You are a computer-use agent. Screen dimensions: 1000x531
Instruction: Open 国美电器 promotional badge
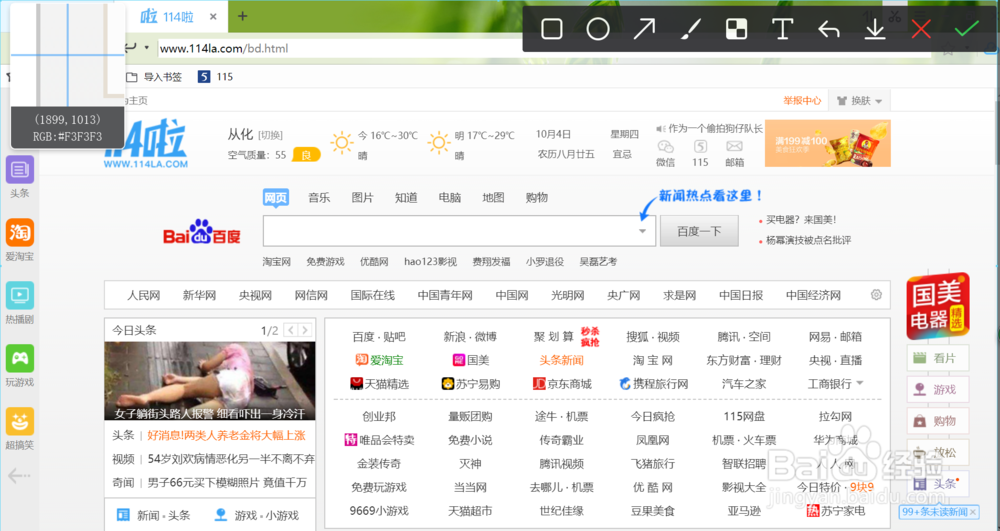[938, 306]
